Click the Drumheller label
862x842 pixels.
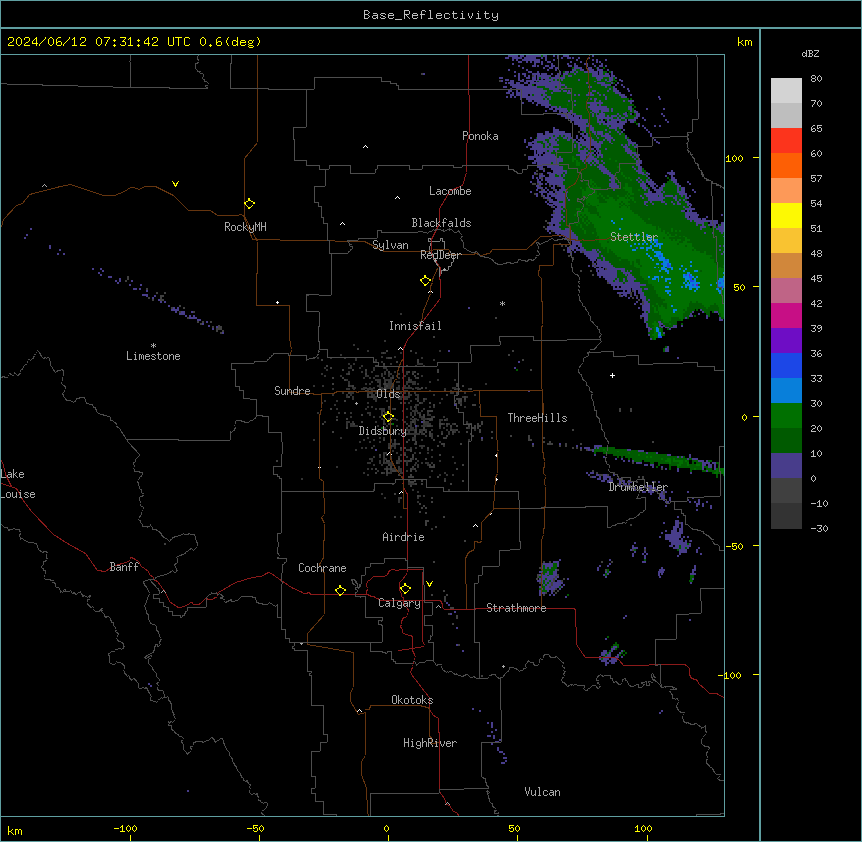click(638, 487)
